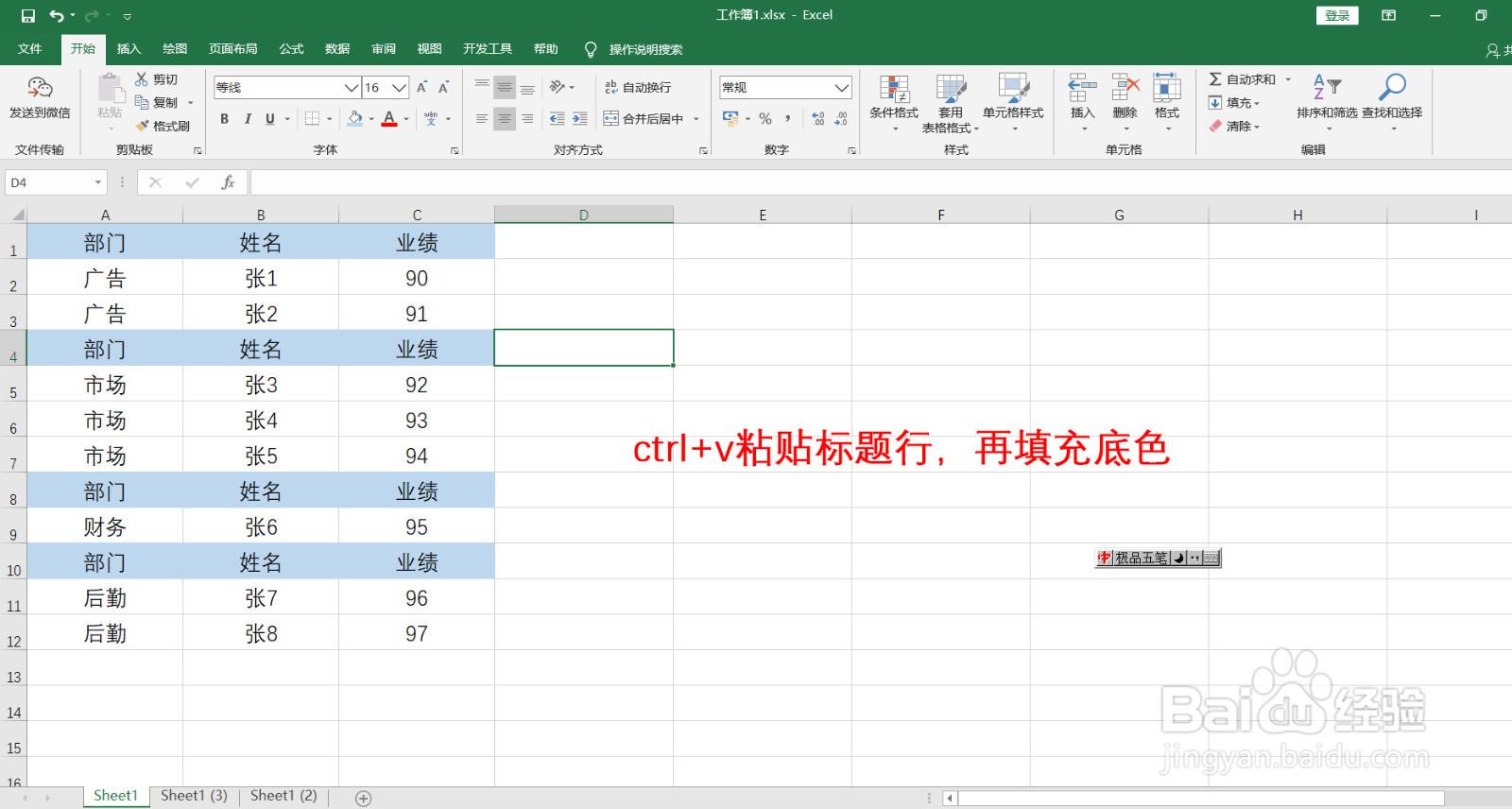The image size is (1512, 809).
Task: Click the Name Box showing D4
Action: point(55,182)
